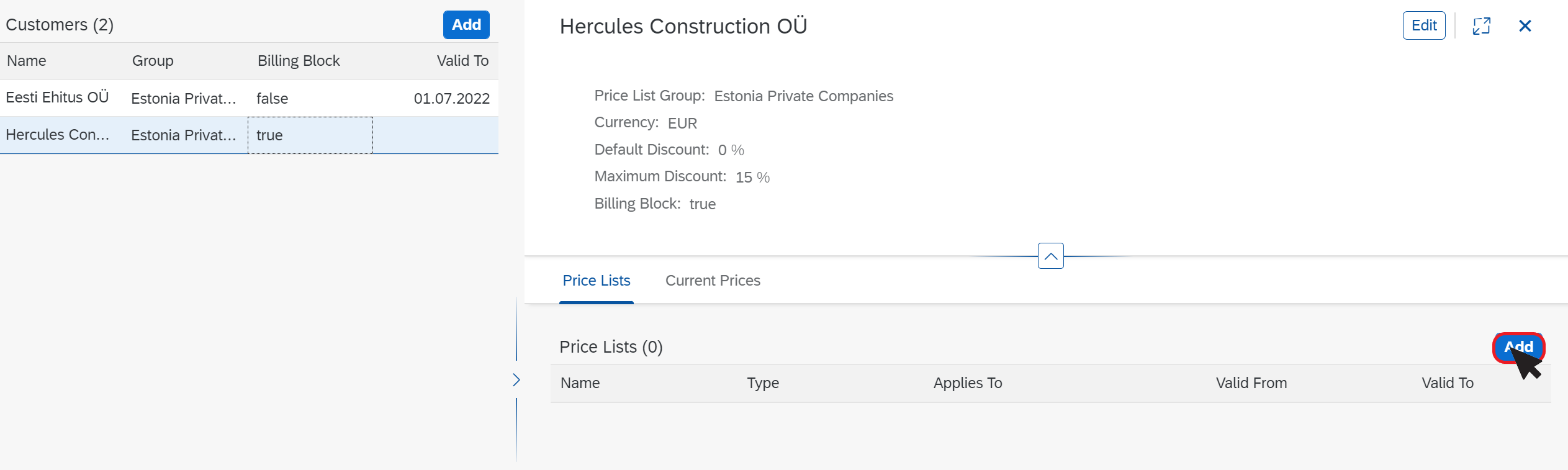The height and width of the screenshot is (470, 1568).
Task: Open the Price Lists tab
Action: tap(596, 281)
